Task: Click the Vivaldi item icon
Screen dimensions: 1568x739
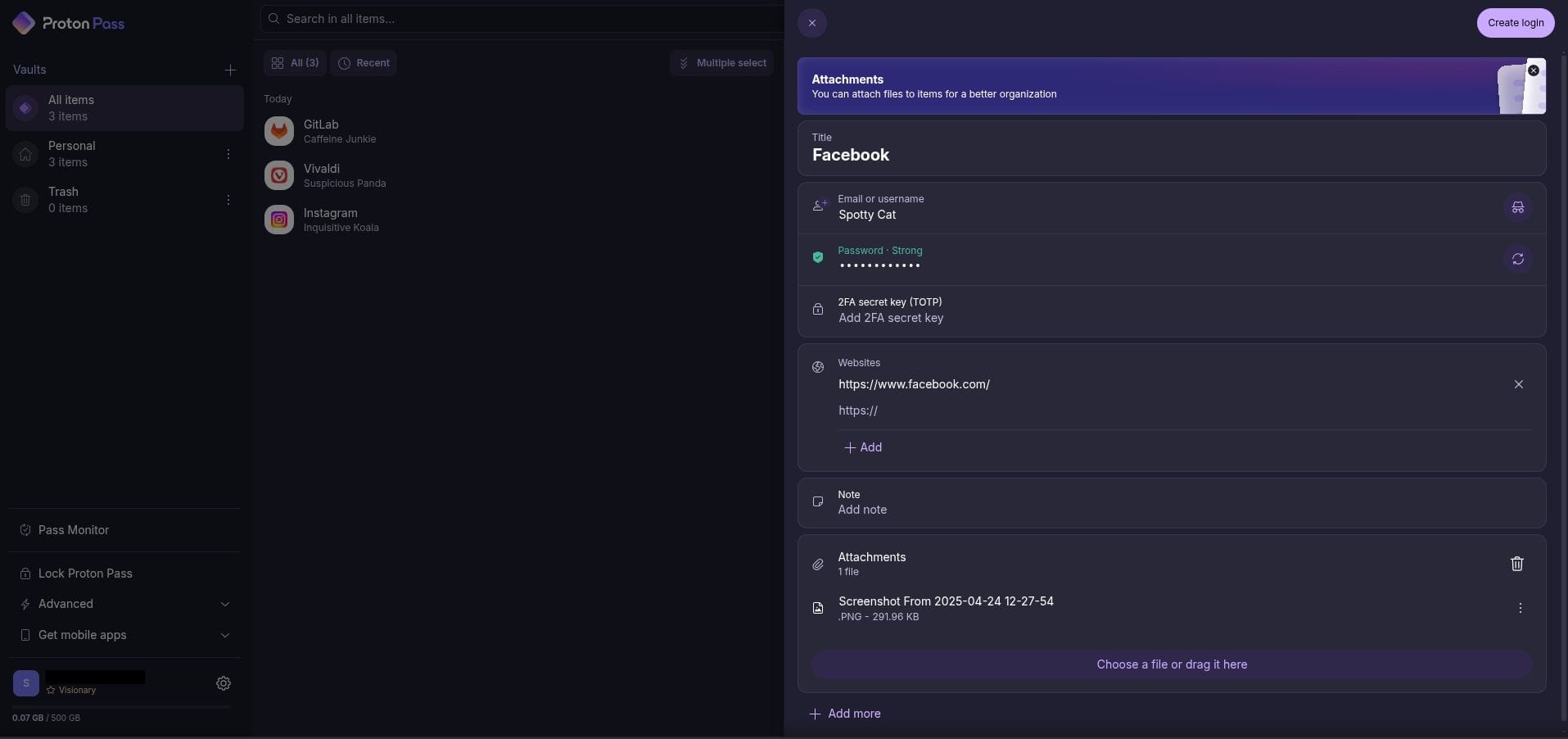Action: [x=279, y=175]
